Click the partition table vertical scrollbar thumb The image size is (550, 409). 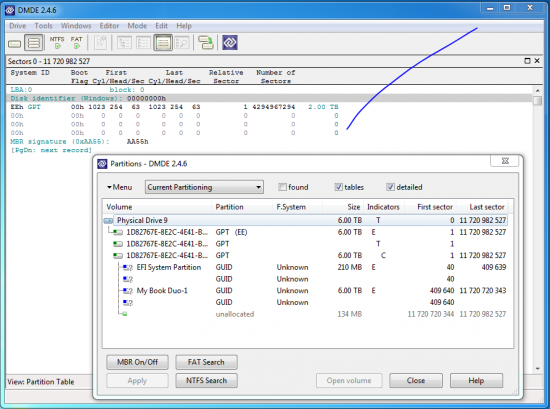pos(537,101)
